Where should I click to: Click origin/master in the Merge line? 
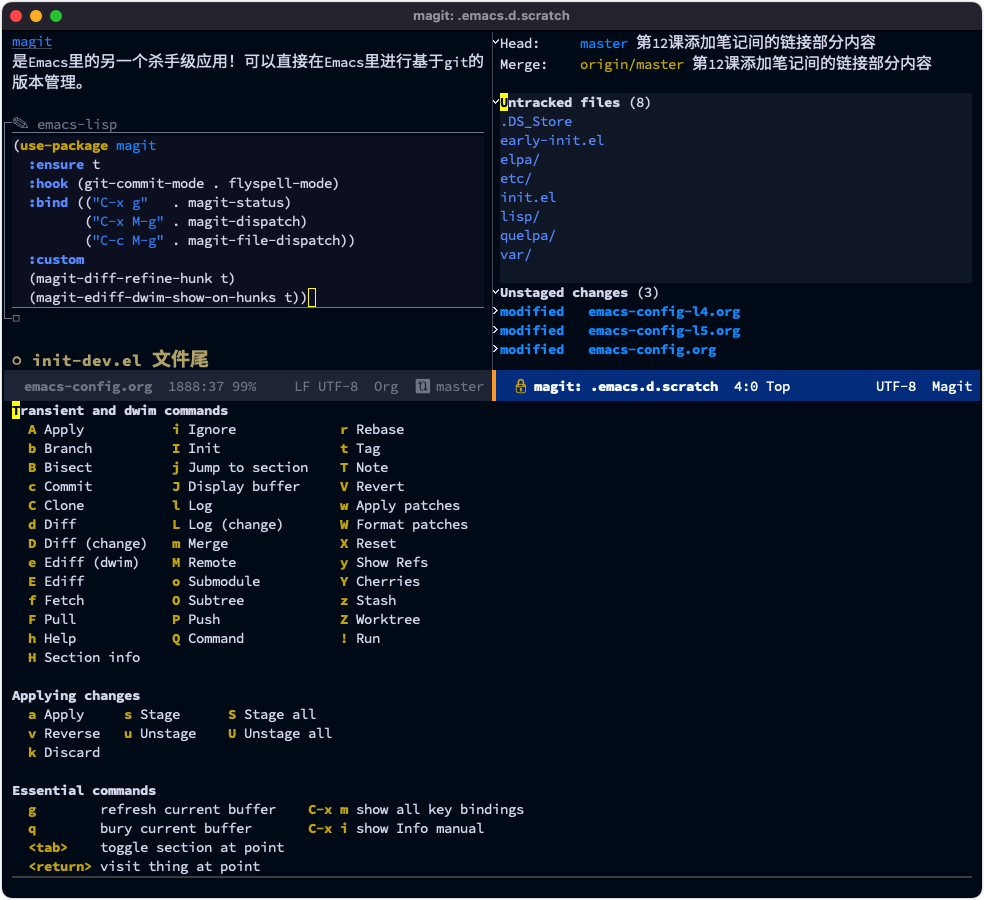coord(631,64)
